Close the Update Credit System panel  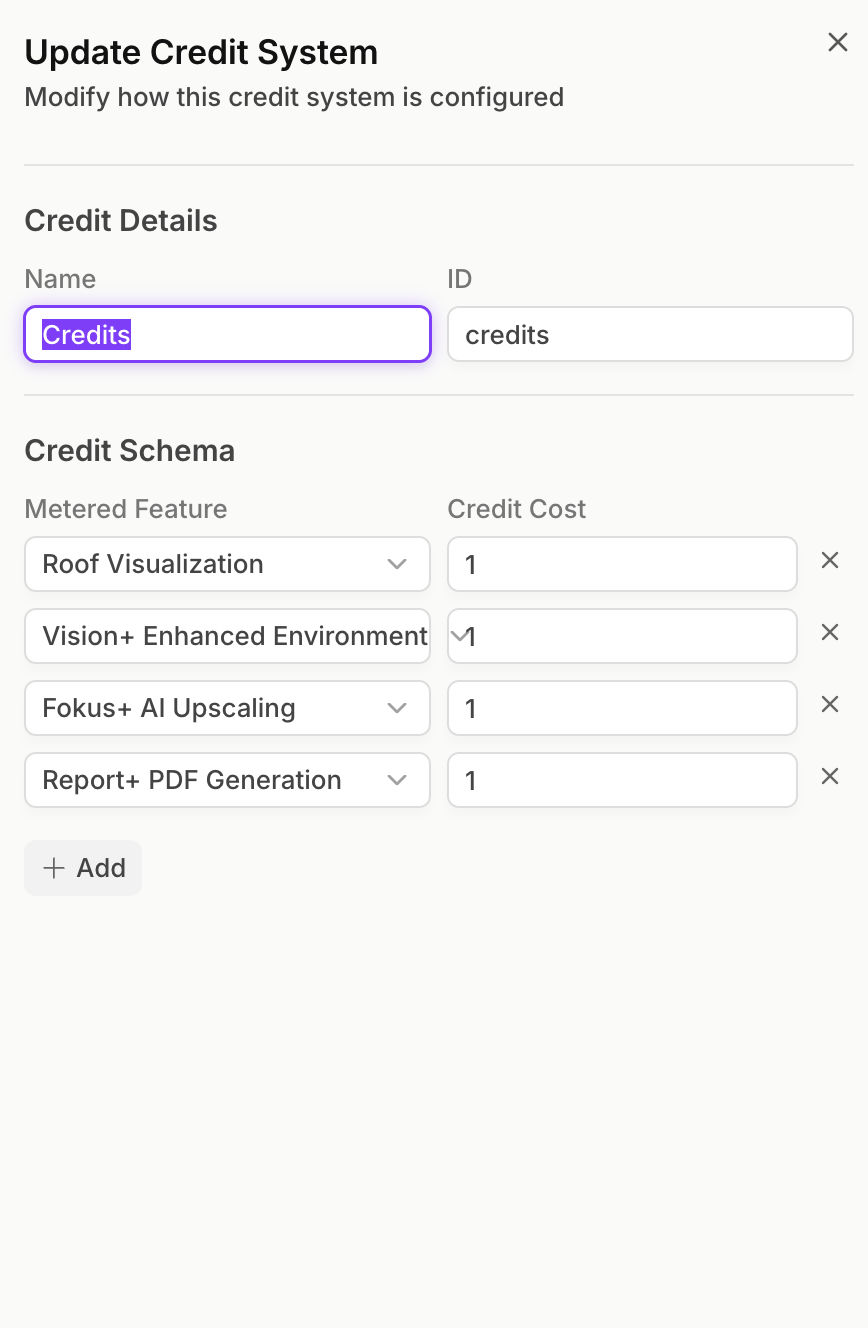[x=837, y=42]
